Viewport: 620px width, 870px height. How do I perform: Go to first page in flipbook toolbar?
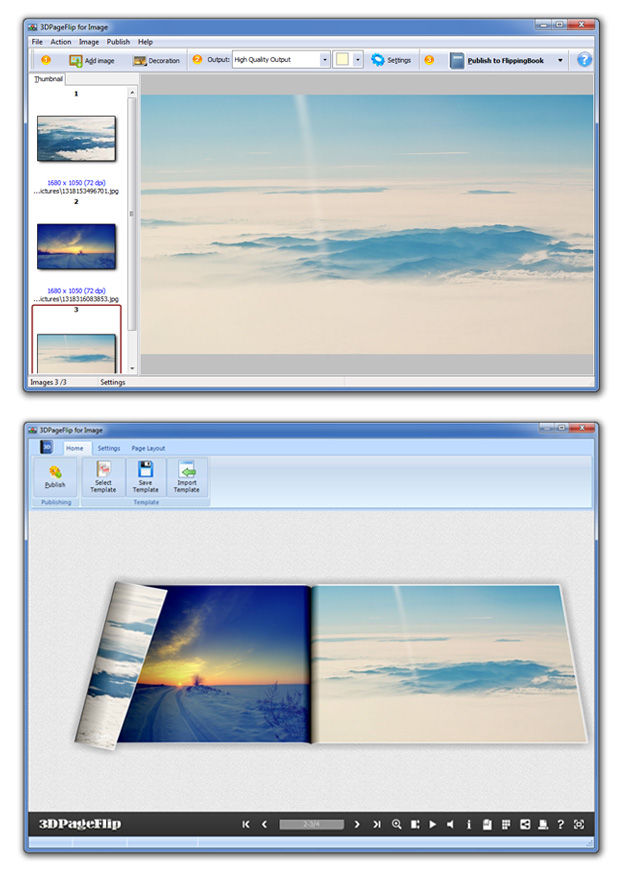pyautogui.click(x=246, y=825)
